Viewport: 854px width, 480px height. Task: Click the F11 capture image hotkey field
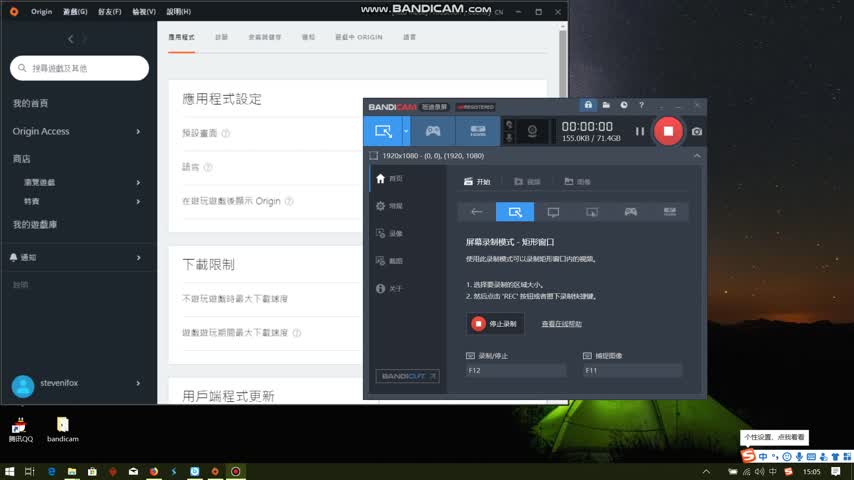pyautogui.click(x=632, y=370)
